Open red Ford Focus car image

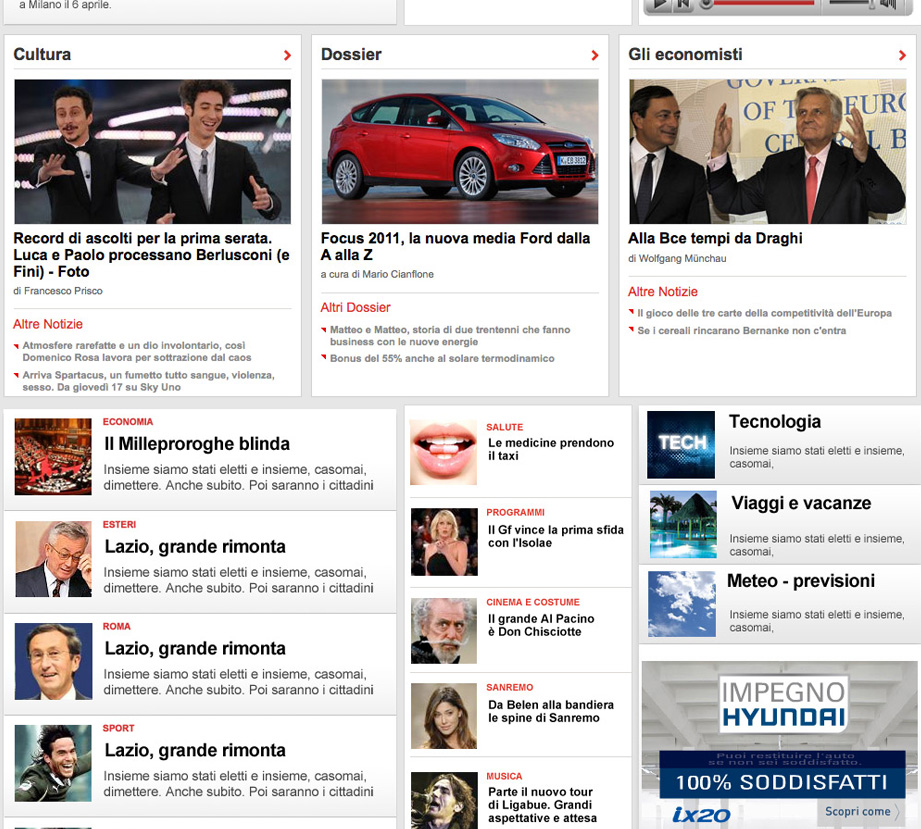(460, 152)
